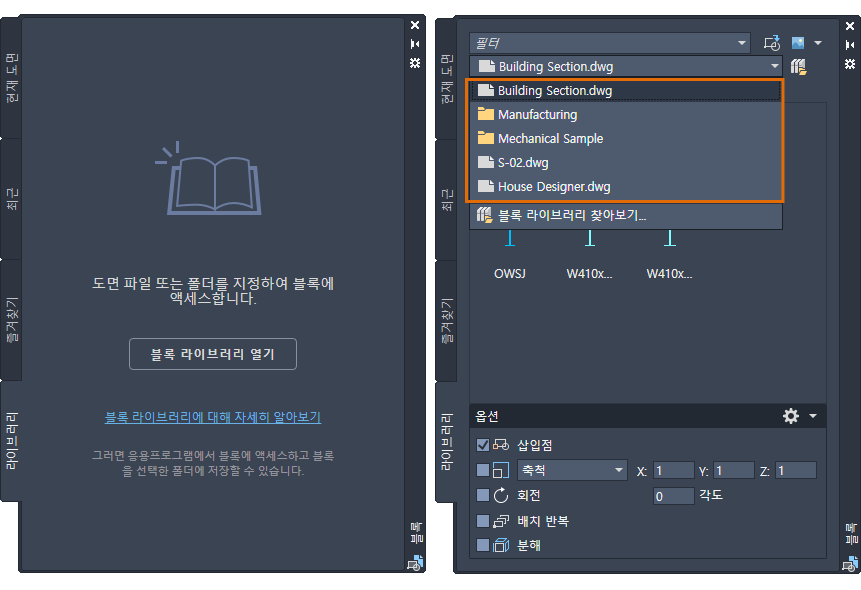Click browse block library icon beside dropdown

(x=798, y=67)
